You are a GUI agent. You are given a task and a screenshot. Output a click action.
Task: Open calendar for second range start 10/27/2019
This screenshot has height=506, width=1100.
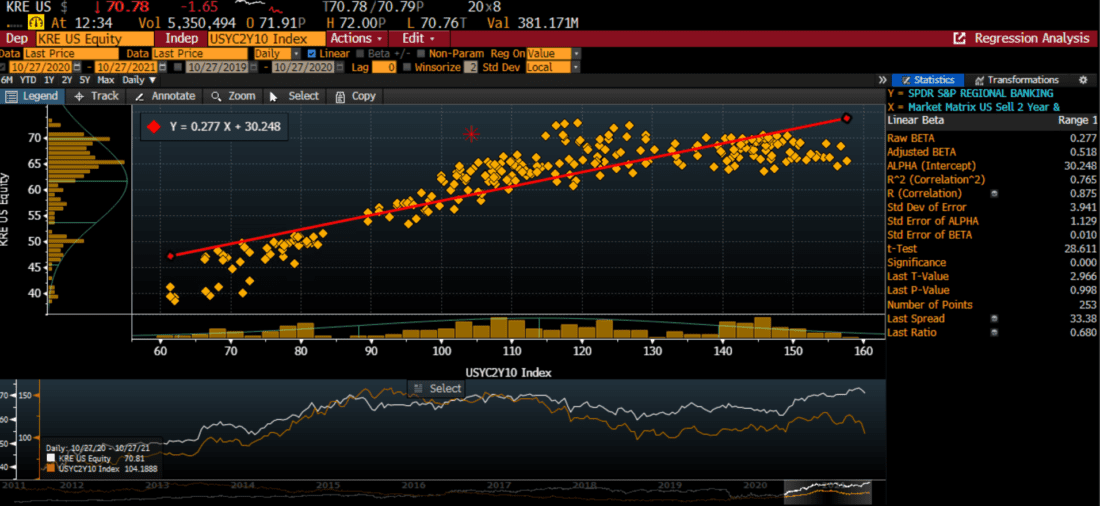click(254, 67)
